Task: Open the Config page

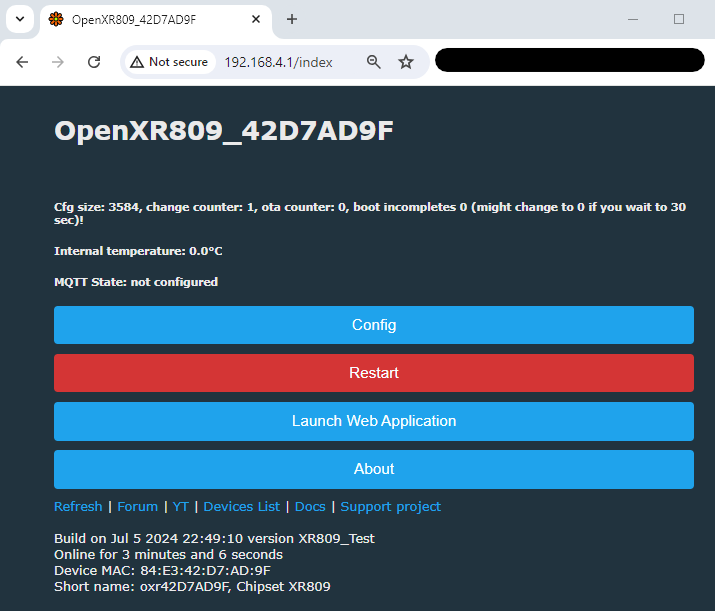Action: click(x=374, y=325)
